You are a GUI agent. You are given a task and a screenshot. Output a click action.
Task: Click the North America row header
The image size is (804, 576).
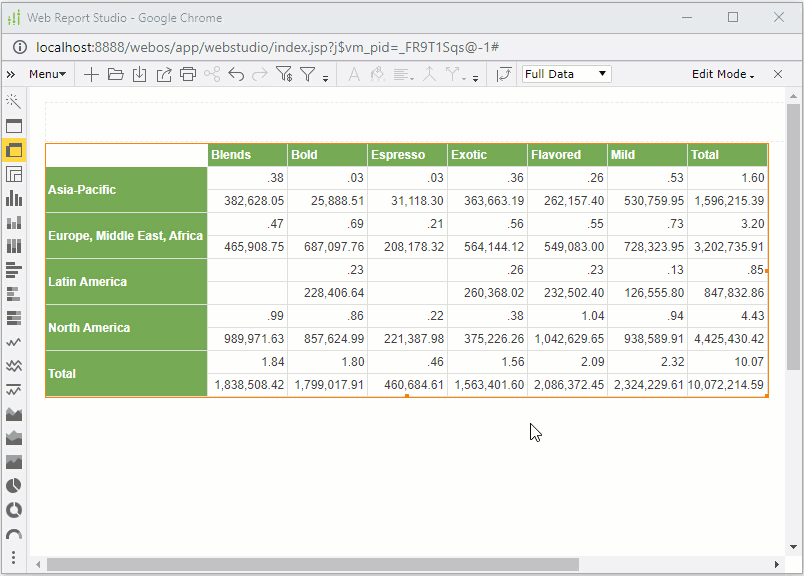[x=126, y=328]
